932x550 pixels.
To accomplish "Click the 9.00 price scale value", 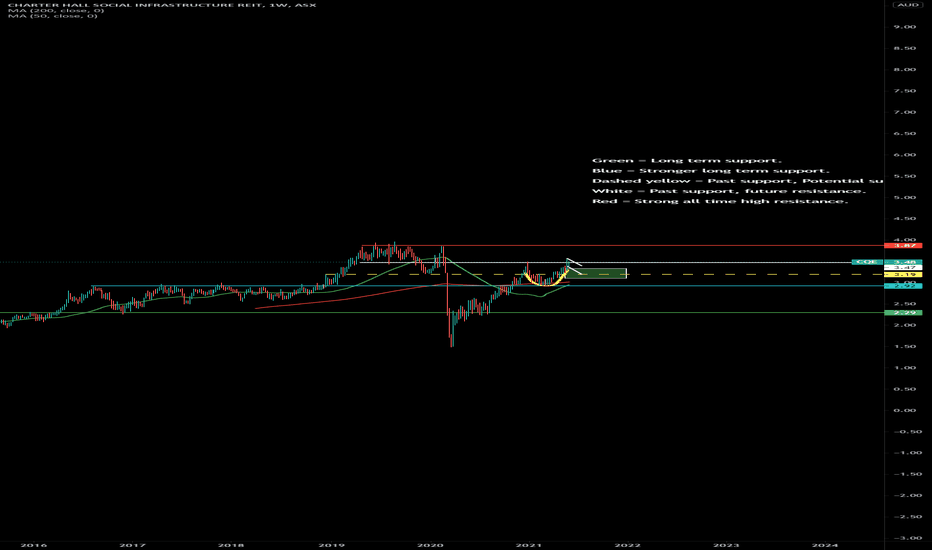I will coord(905,27).
